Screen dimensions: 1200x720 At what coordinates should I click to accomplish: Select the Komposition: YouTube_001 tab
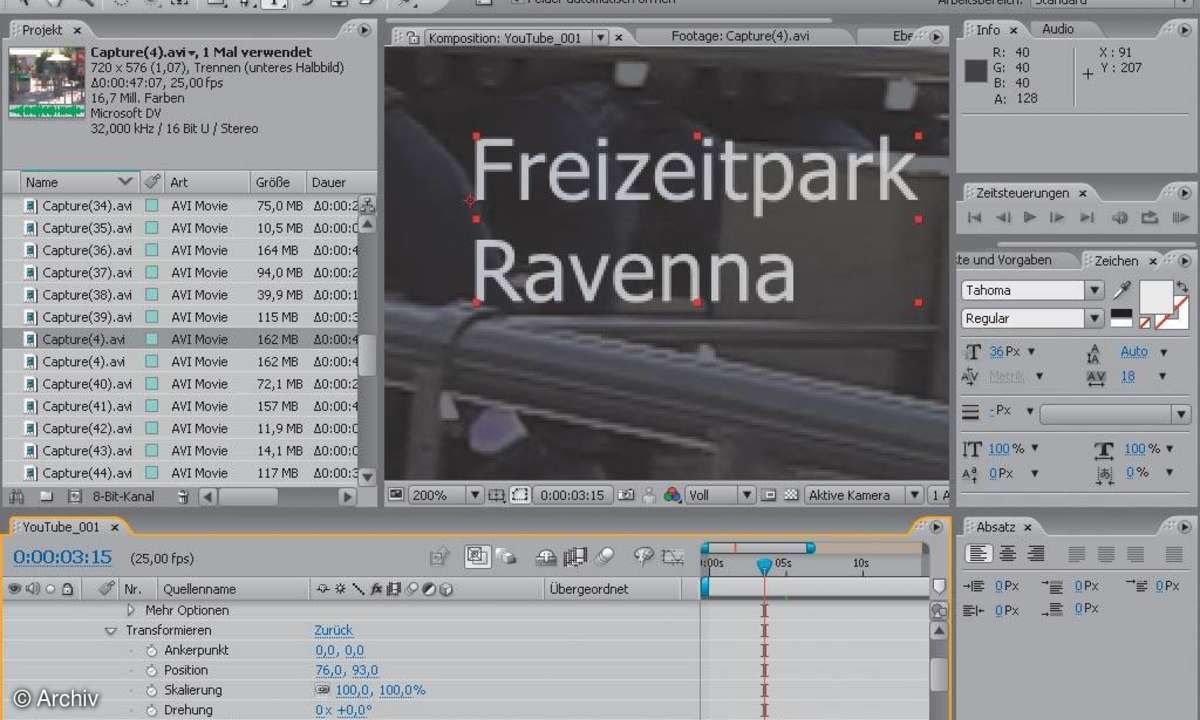click(x=504, y=38)
